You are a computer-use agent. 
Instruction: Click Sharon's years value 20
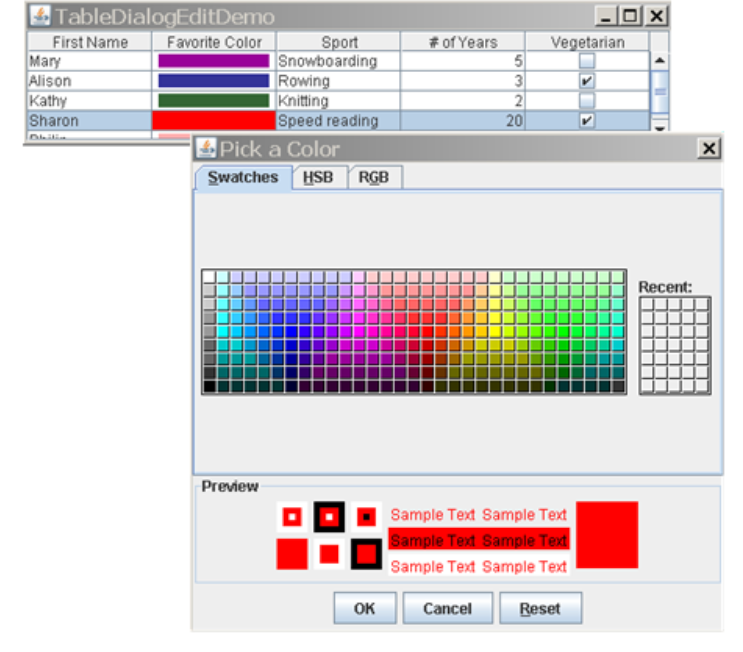[x=463, y=121]
